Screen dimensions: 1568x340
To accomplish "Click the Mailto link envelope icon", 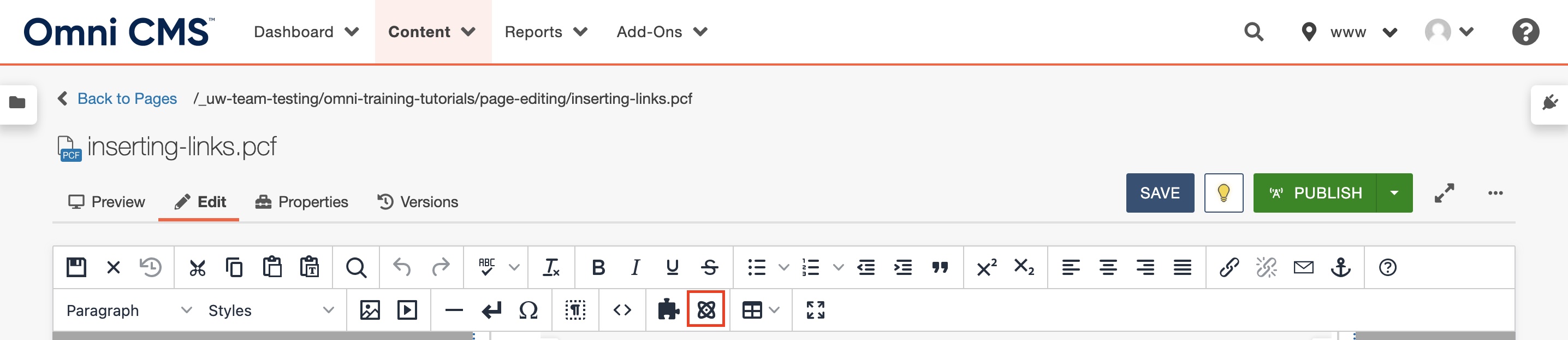I will pyautogui.click(x=1303, y=267).
